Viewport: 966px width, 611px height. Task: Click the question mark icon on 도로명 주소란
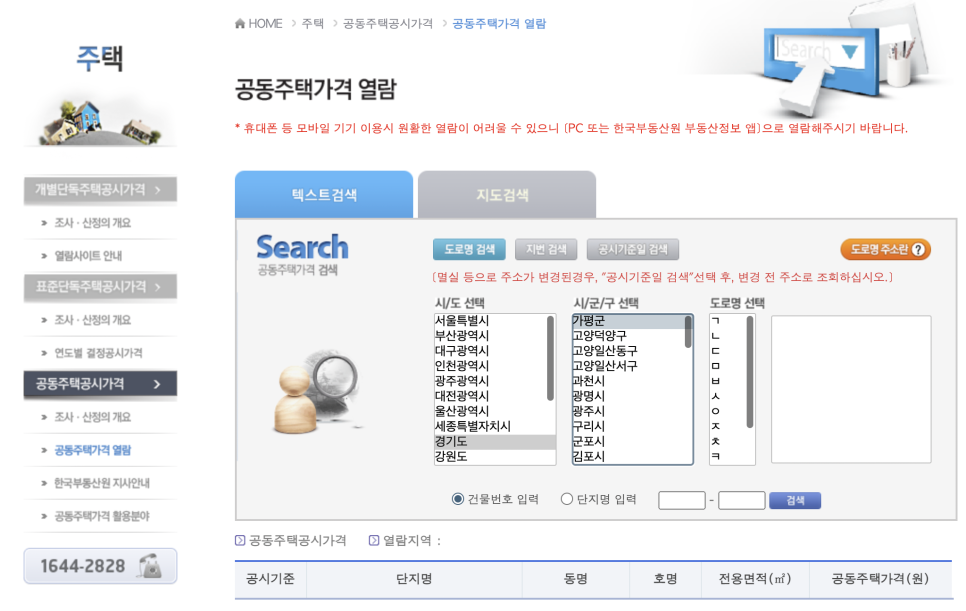click(x=918, y=249)
